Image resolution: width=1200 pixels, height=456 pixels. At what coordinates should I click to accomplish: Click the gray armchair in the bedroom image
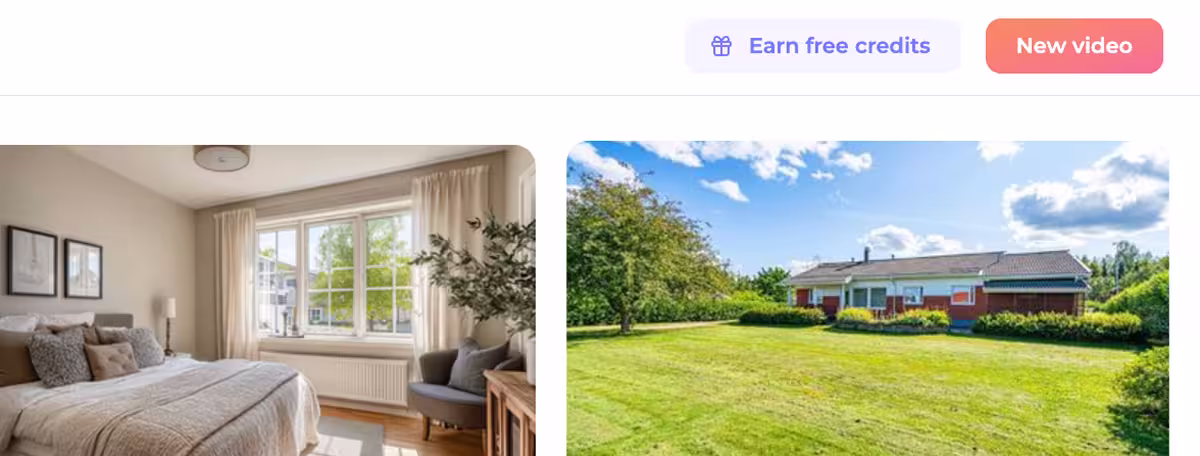[460, 387]
